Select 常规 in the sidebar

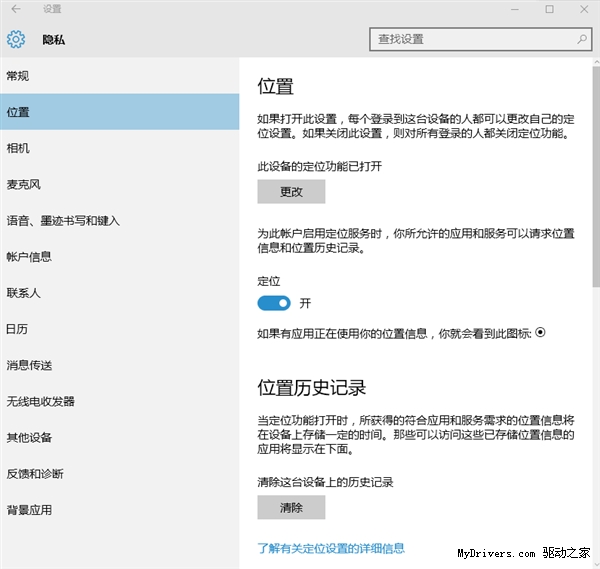[x=18, y=76]
